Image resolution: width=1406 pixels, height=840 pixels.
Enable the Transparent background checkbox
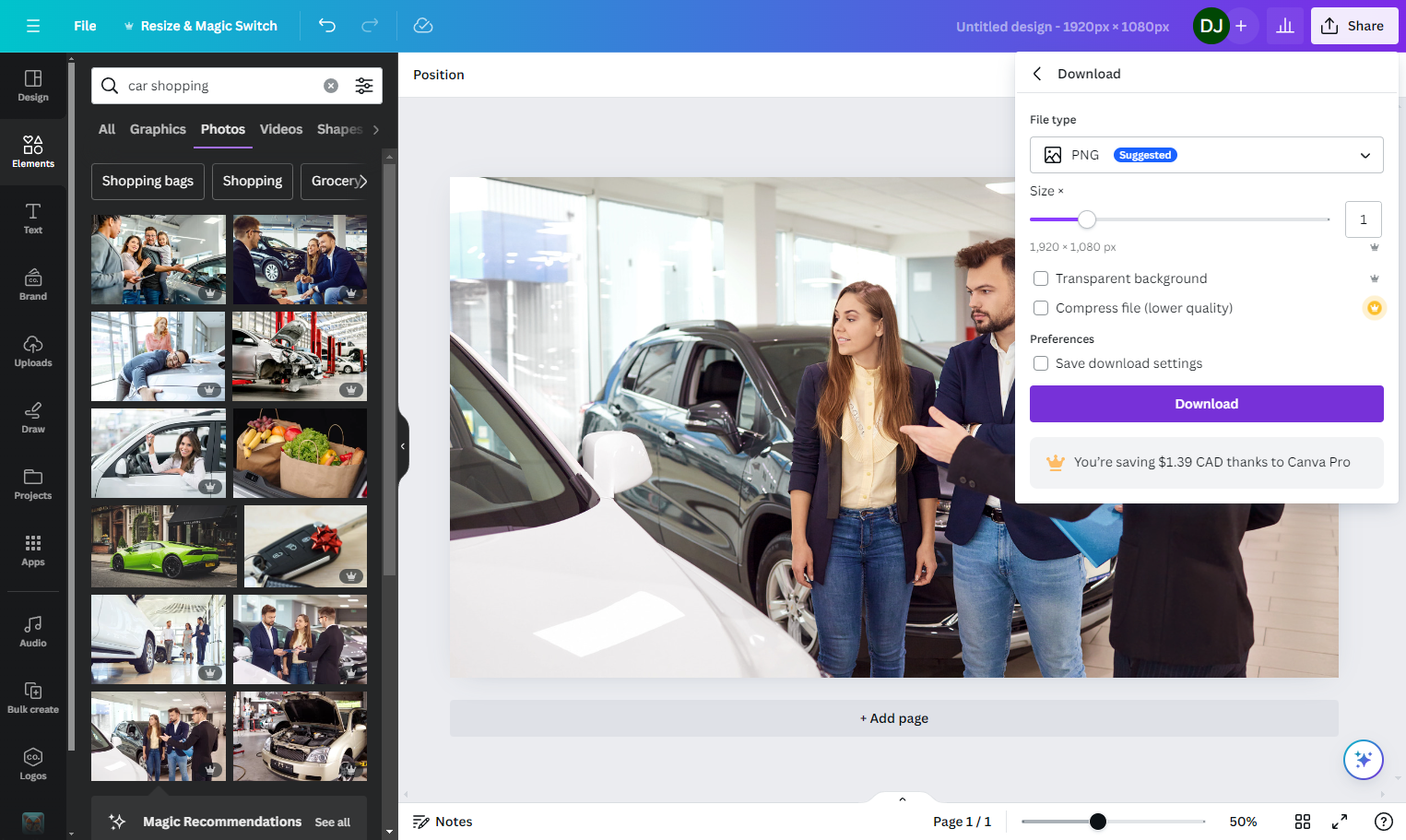(x=1041, y=278)
